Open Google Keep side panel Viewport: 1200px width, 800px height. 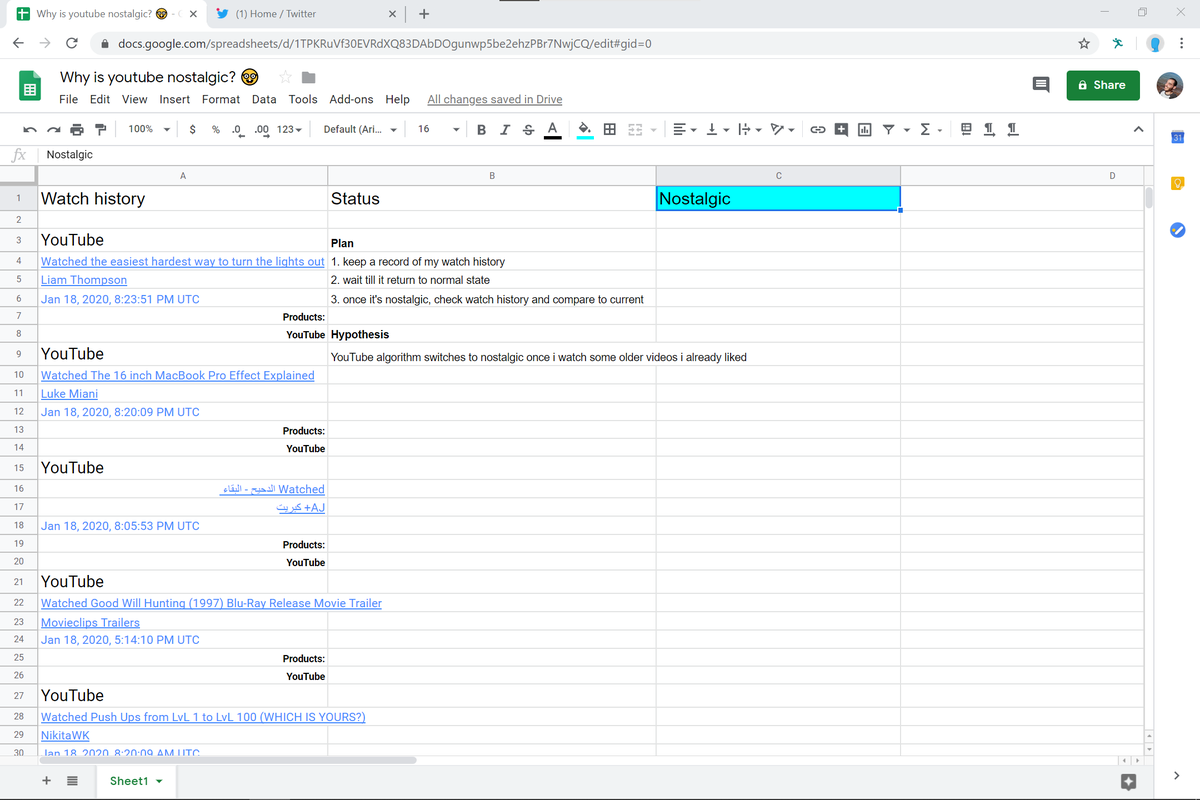coord(1177,184)
